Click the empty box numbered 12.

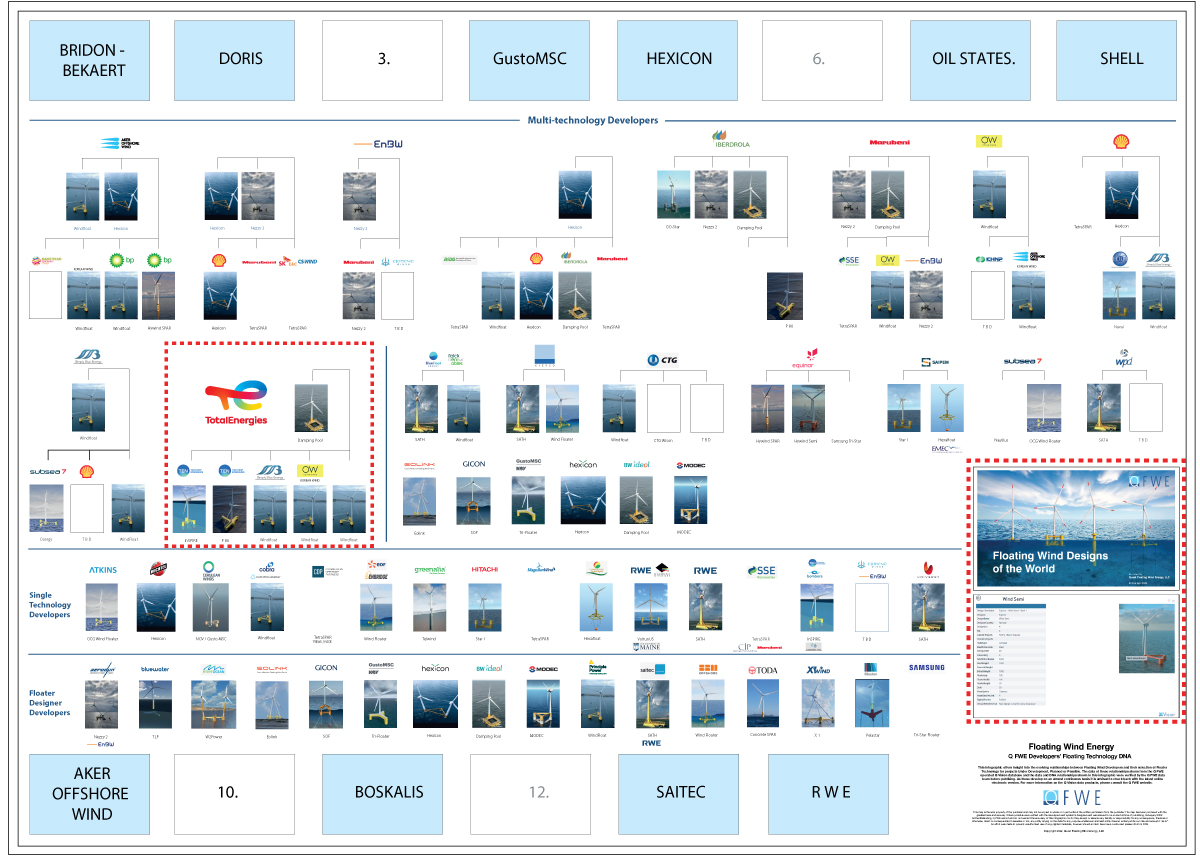[539, 793]
